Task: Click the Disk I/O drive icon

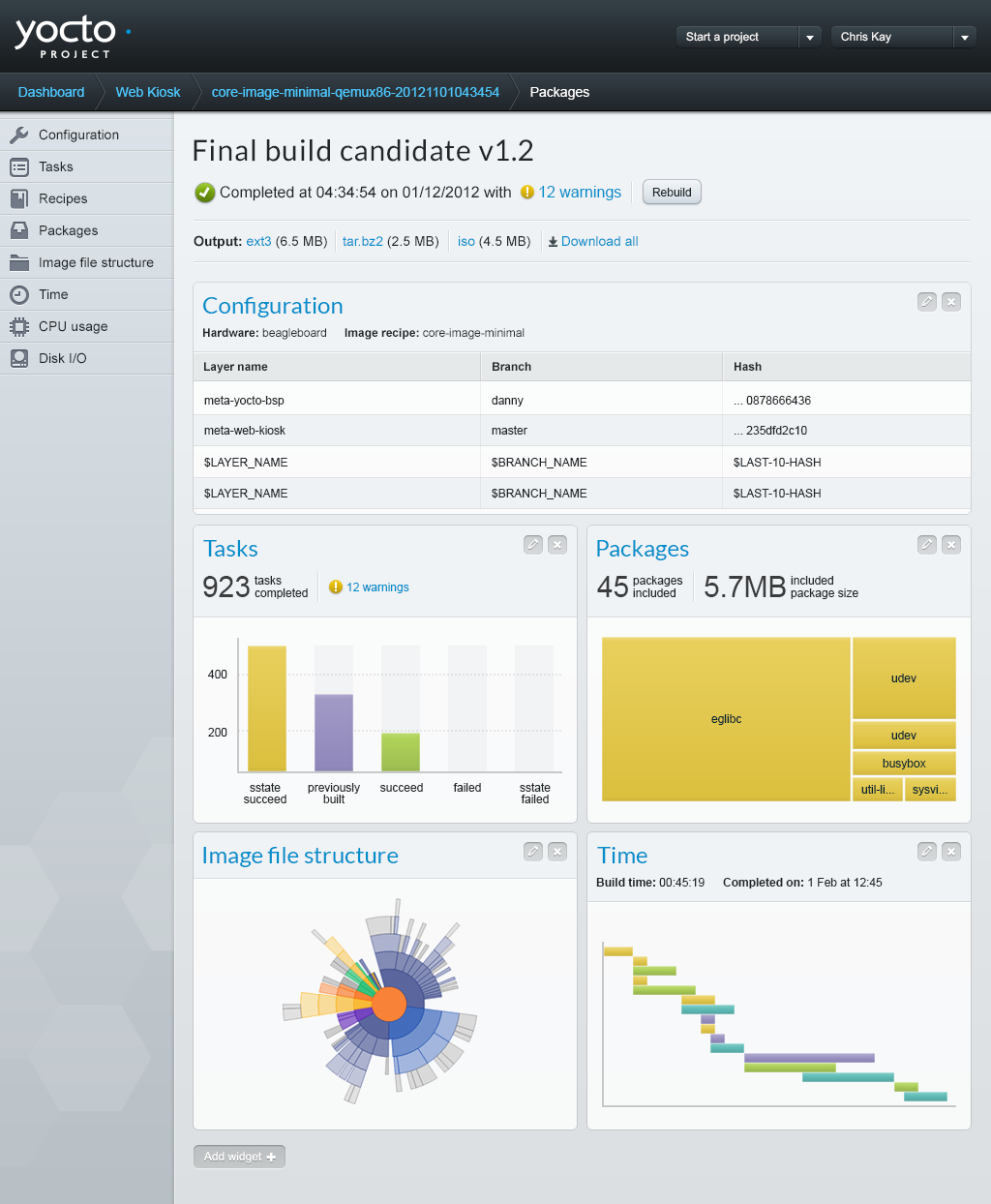Action: [x=19, y=359]
